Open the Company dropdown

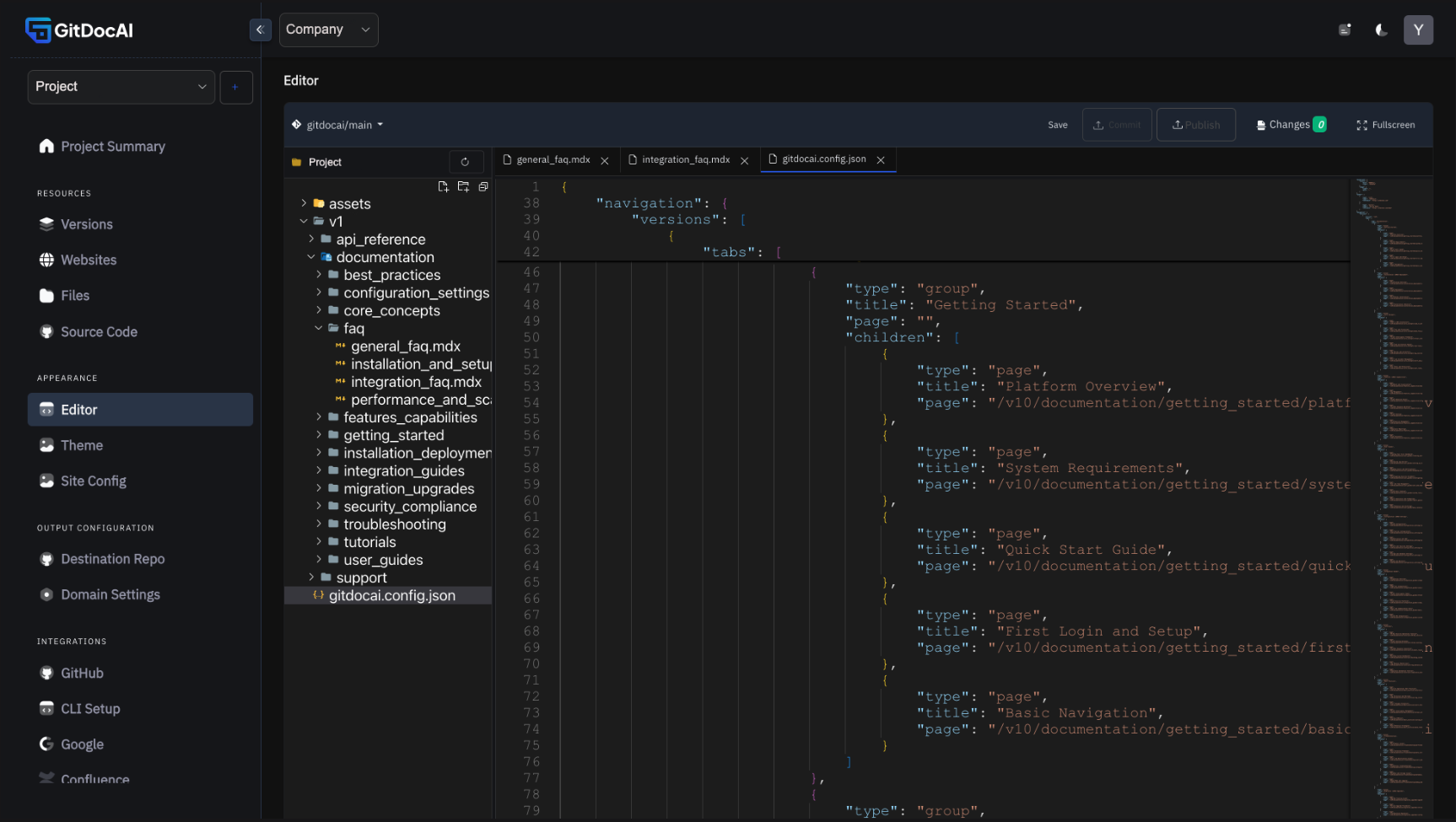pyautogui.click(x=328, y=30)
